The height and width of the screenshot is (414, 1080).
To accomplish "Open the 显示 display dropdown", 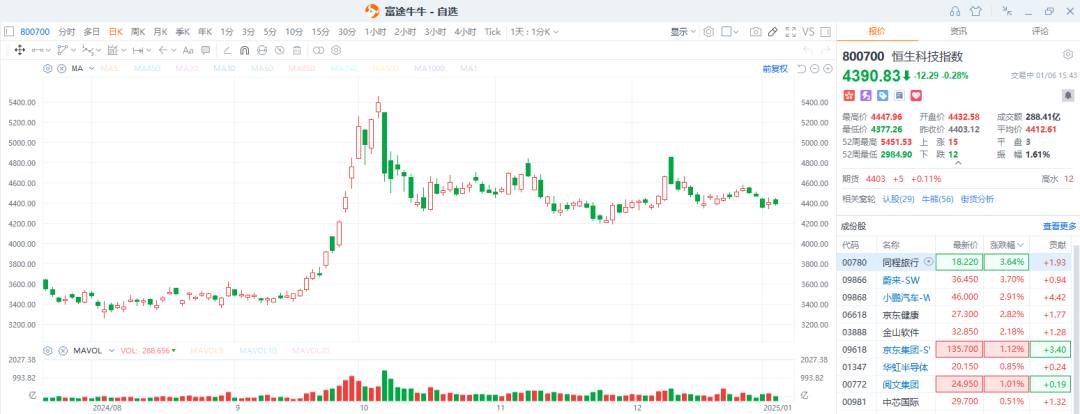I will pyautogui.click(x=683, y=32).
